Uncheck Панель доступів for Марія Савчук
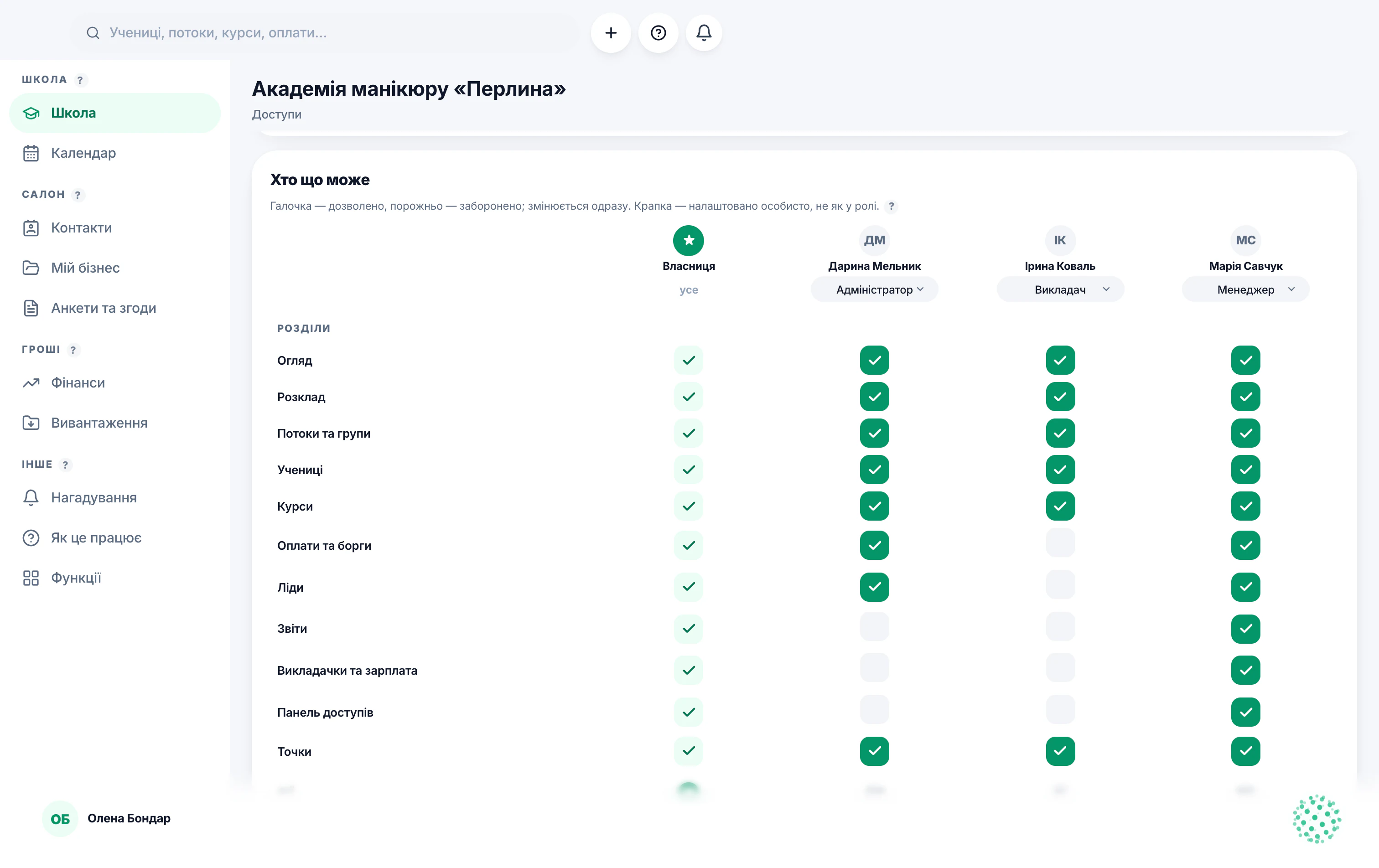The image size is (1379, 868). (1245, 712)
